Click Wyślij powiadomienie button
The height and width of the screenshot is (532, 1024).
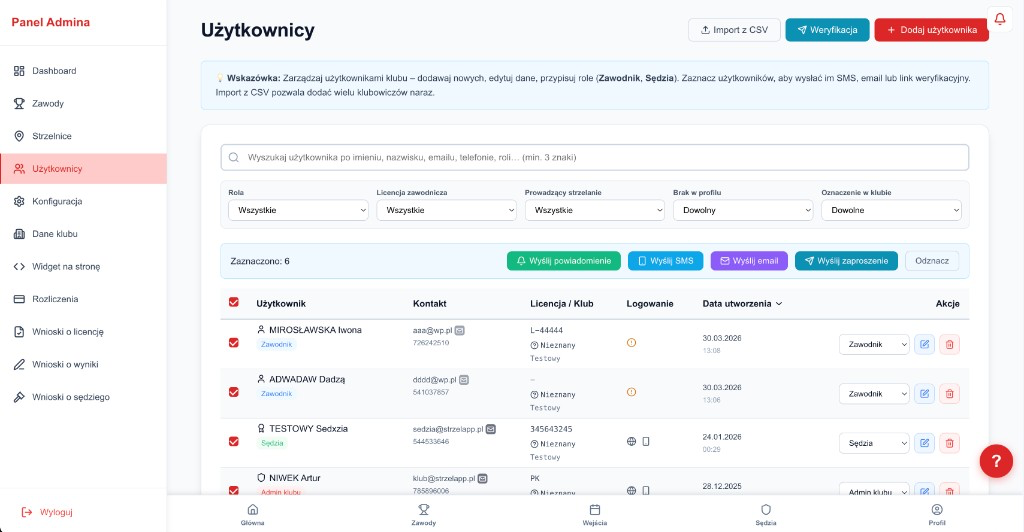click(x=564, y=260)
